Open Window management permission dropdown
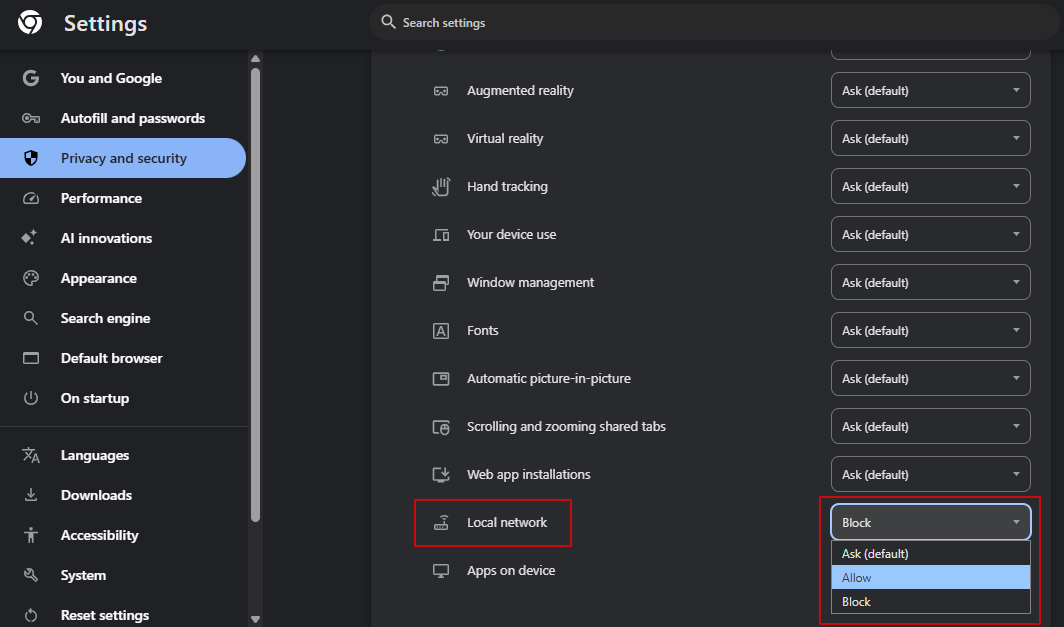The width and height of the screenshot is (1064, 627). 930,282
